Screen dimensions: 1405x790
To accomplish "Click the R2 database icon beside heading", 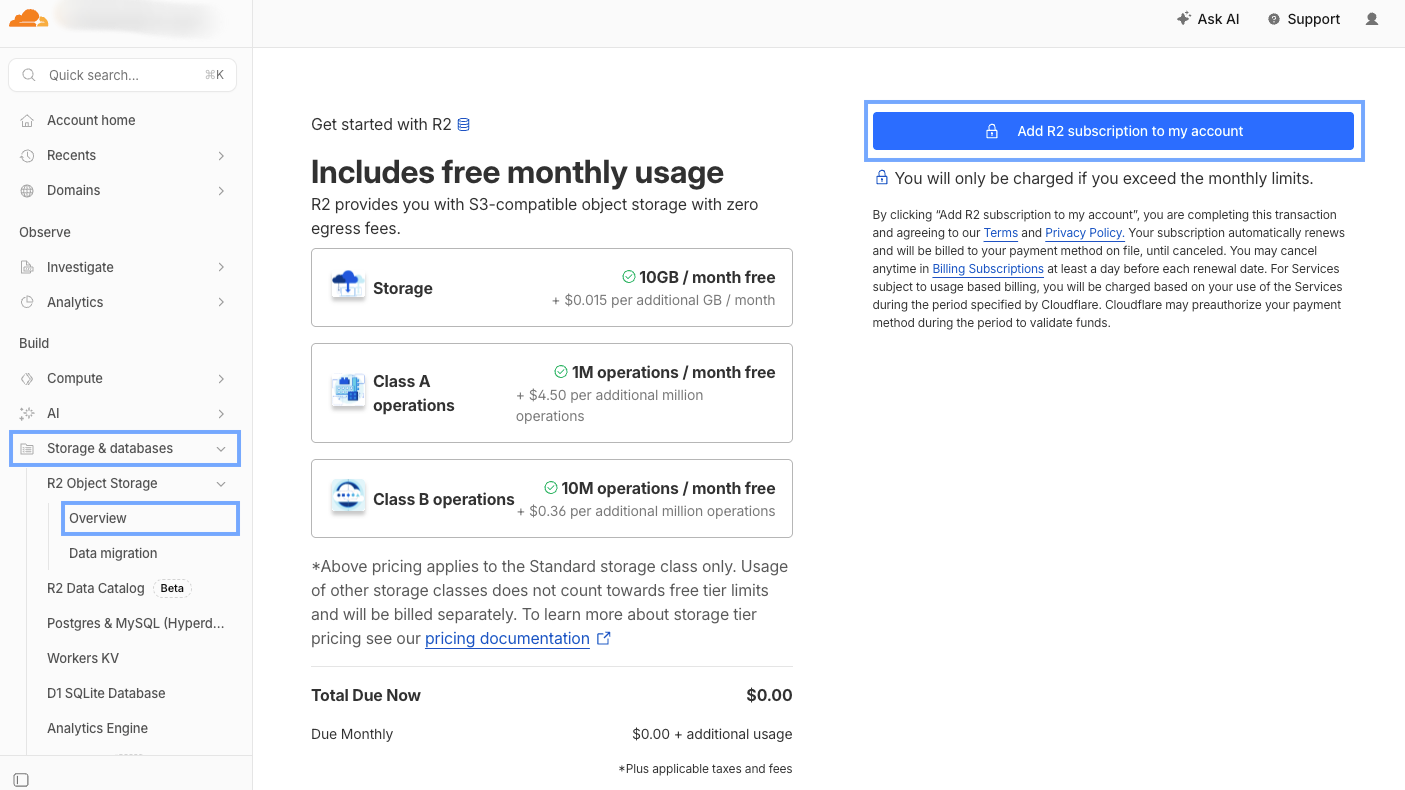I will click(464, 125).
